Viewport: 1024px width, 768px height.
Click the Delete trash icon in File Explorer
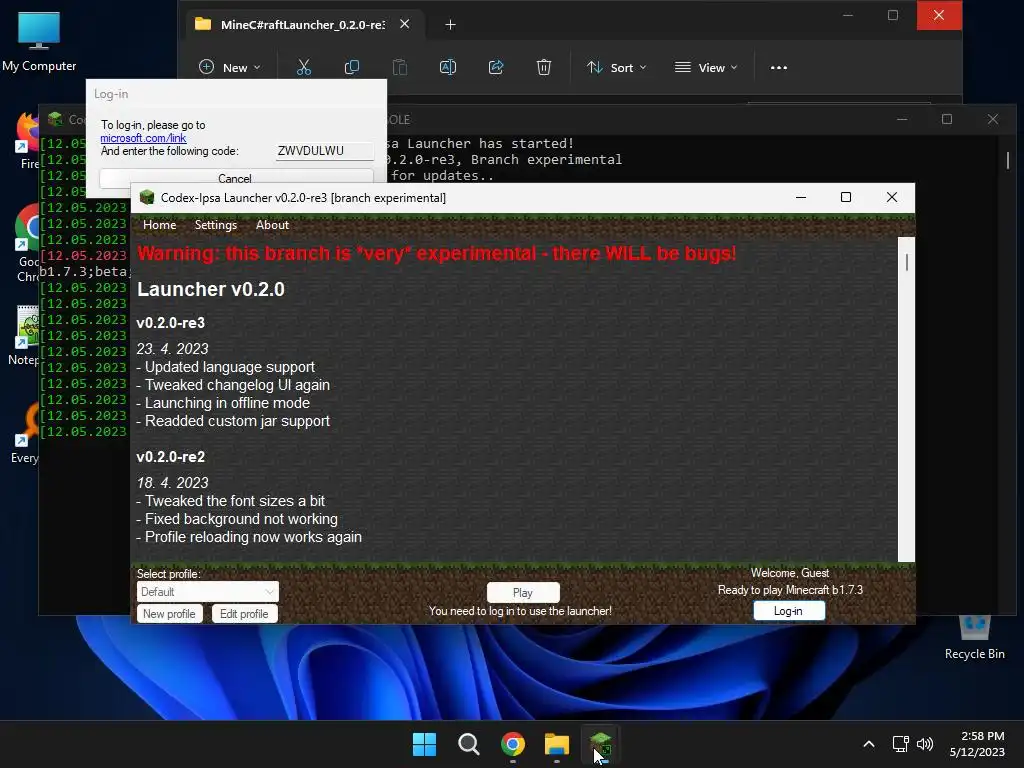pos(544,67)
